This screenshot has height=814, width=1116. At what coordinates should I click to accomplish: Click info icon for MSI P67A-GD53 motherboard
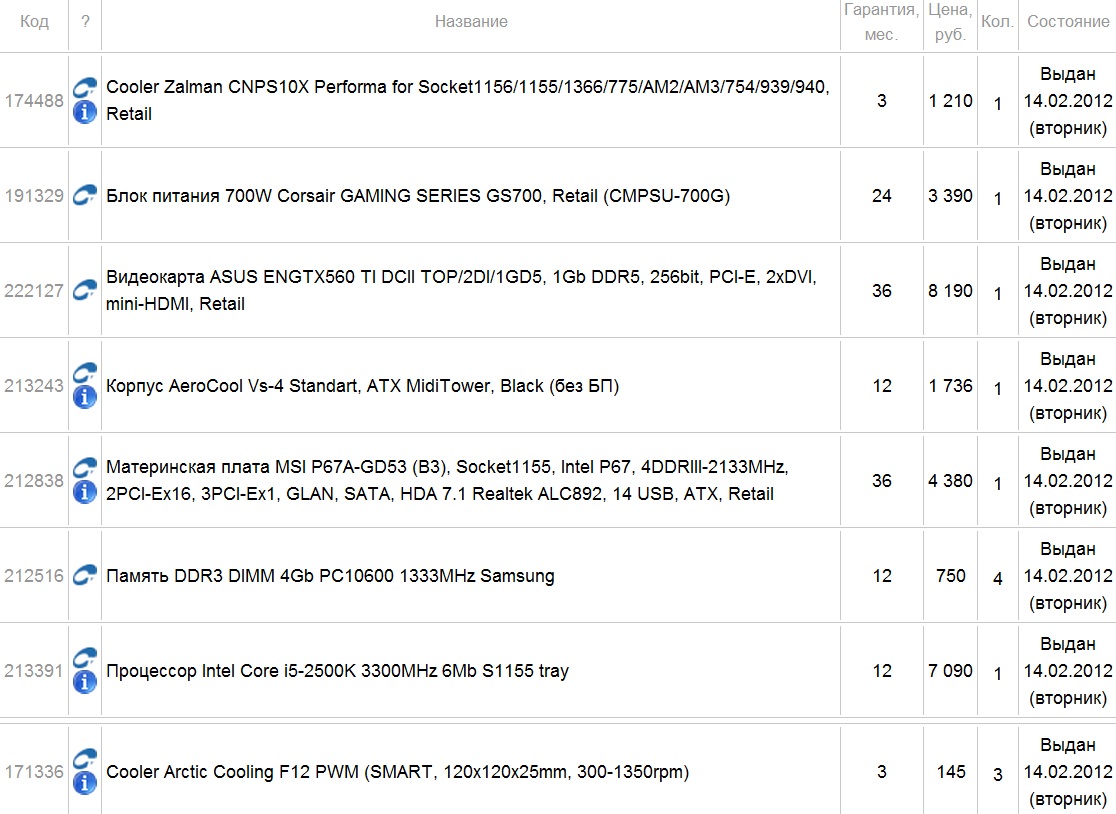tap(85, 492)
